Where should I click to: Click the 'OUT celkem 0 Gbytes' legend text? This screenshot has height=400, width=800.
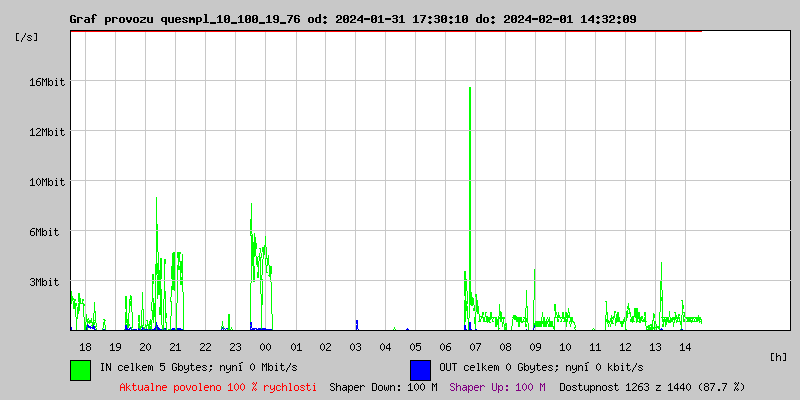tap(498, 367)
